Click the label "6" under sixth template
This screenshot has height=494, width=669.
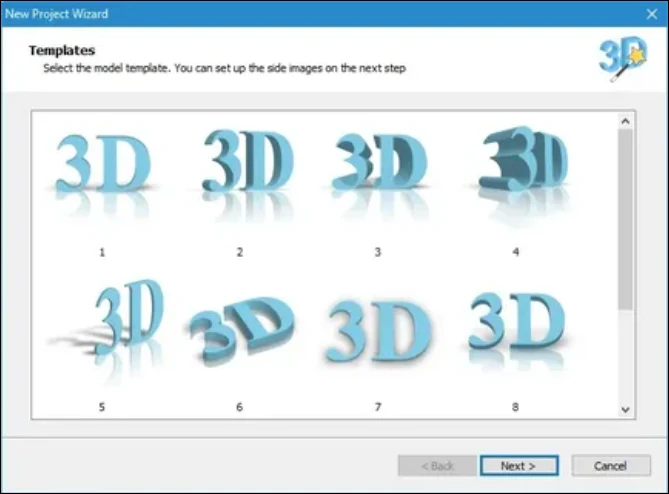point(239,407)
